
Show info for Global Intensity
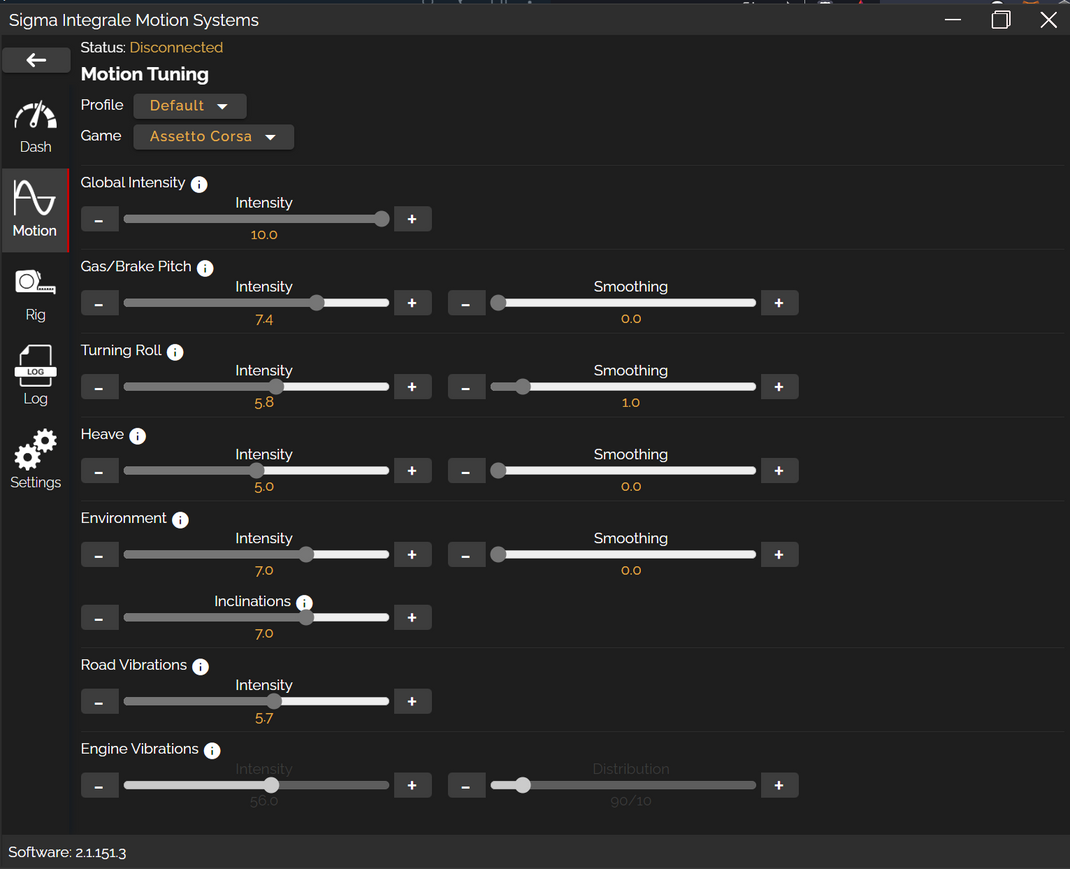tap(199, 184)
